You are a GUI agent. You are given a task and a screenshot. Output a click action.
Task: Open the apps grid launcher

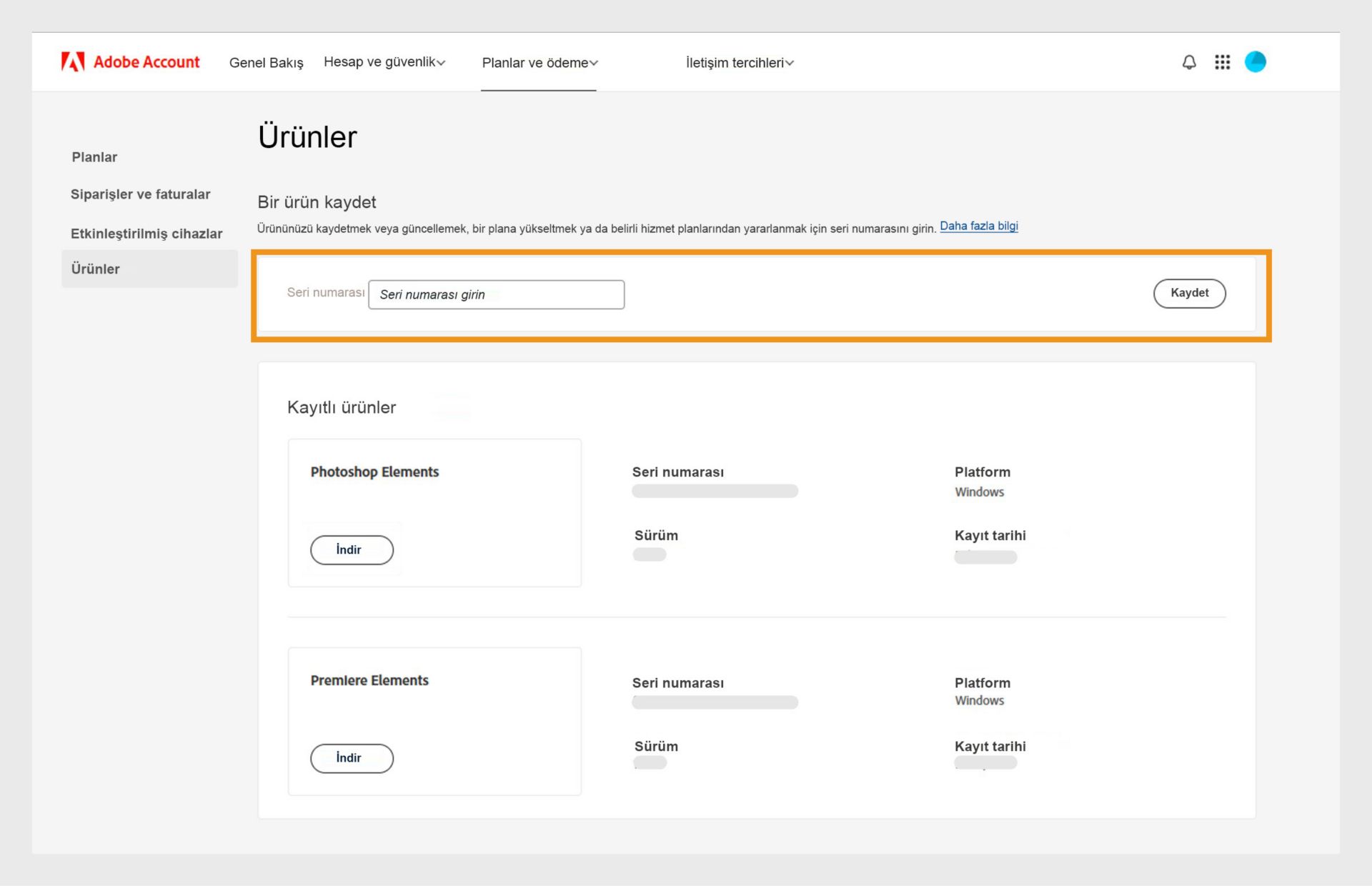(1222, 62)
